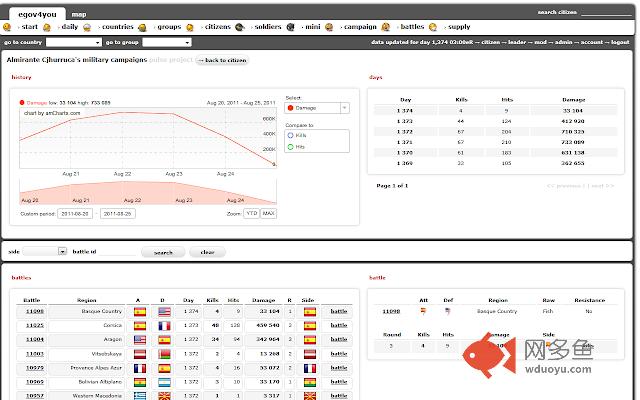Click the 'back to citizen' button

coord(222,60)
